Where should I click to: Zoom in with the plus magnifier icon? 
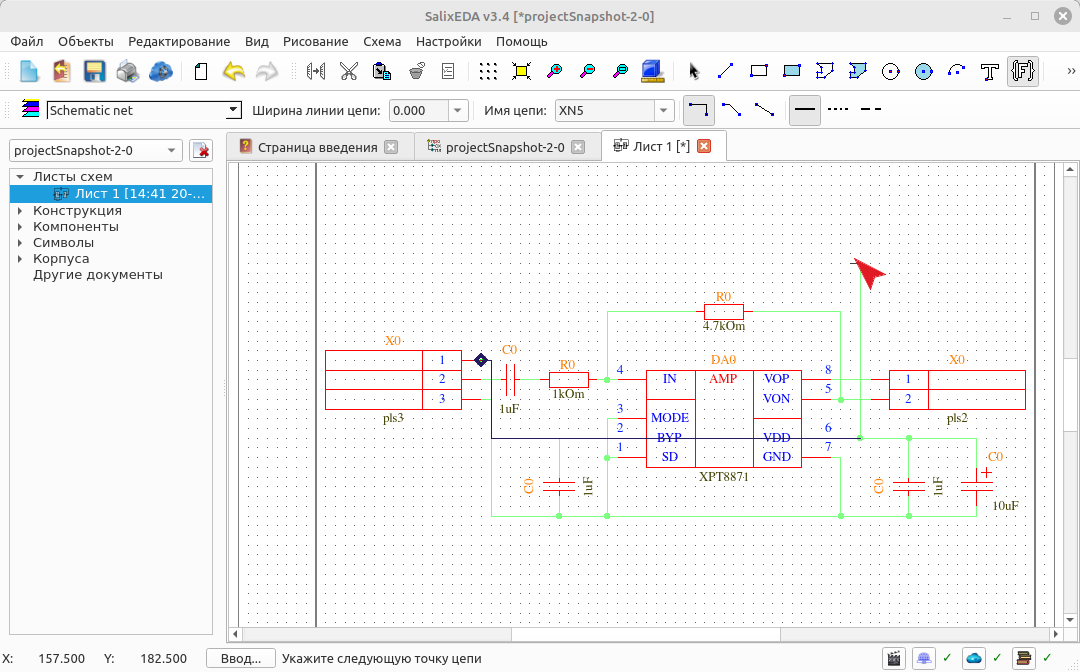coord(554,71)
